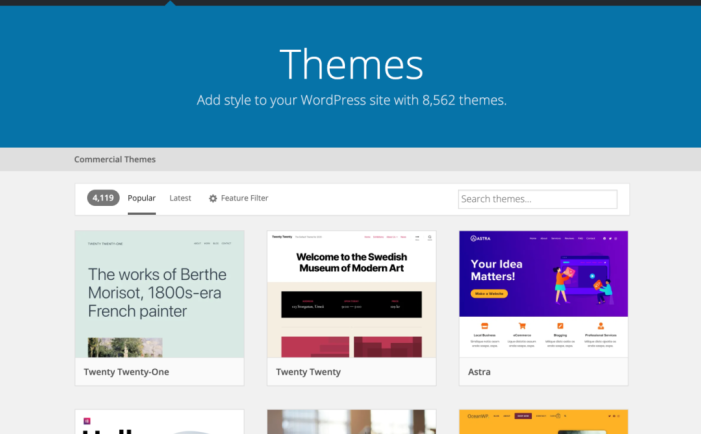This screenshot has height=434, width=701.
Task: Switch to the Latest tab
Action: tap(180, 198)
